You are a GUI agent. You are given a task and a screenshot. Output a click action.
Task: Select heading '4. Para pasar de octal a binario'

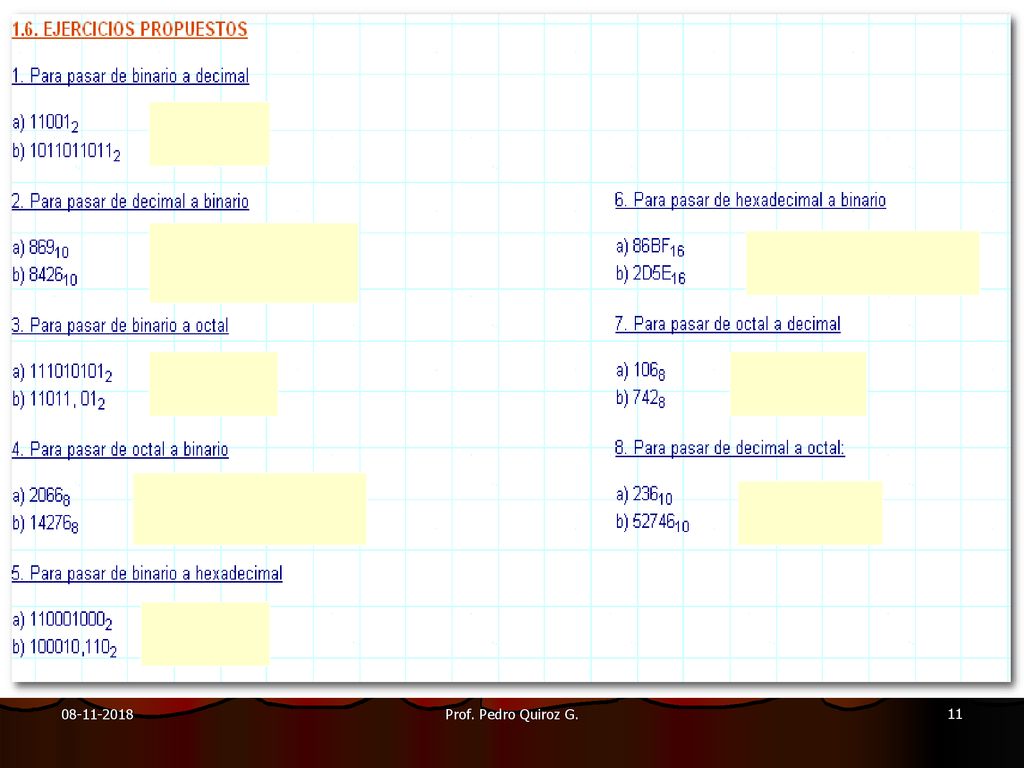tap(120, 449)
